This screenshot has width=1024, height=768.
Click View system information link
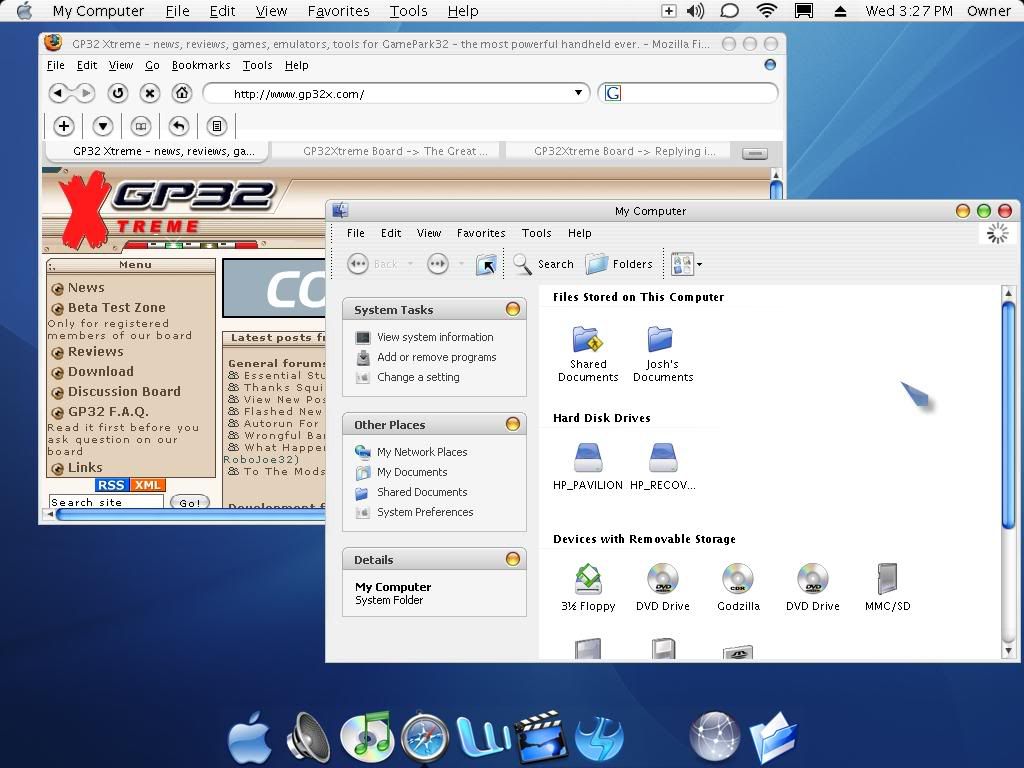435,337
